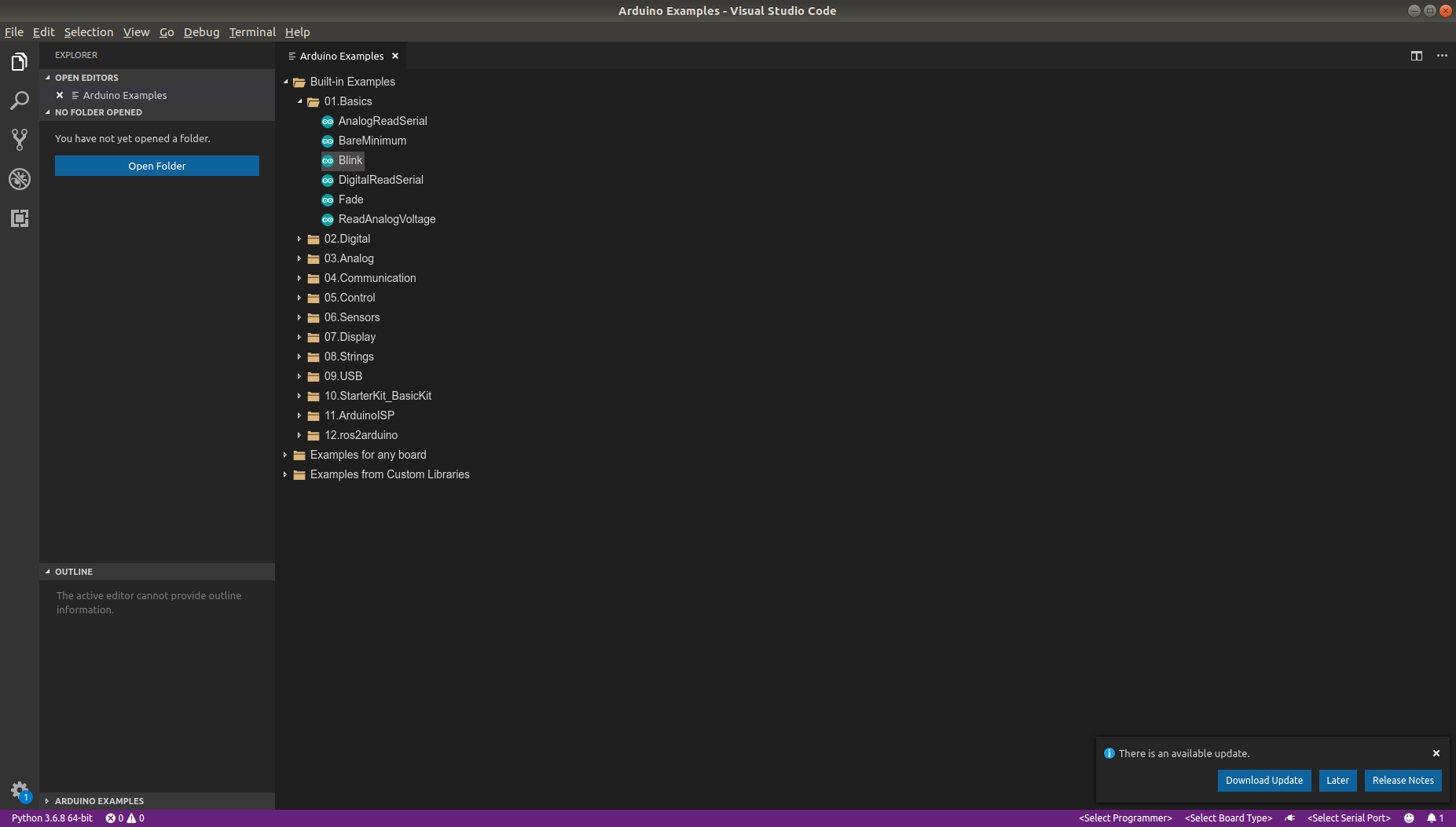
Task: Open the Debug menu
Action: pos(202,32)
